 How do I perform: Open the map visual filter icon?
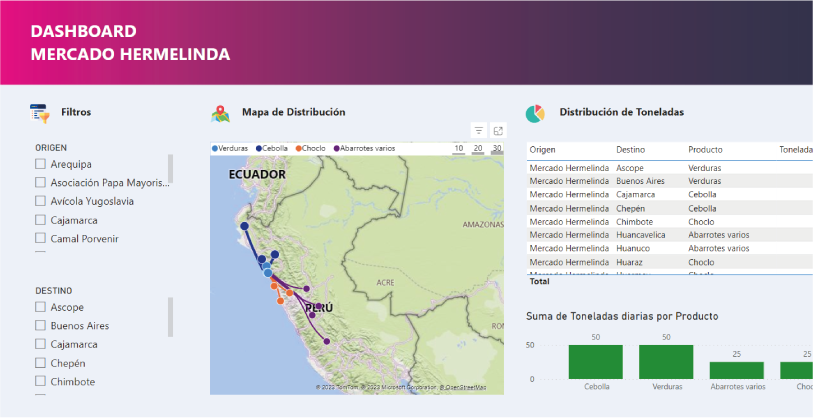tap(479, 130)
